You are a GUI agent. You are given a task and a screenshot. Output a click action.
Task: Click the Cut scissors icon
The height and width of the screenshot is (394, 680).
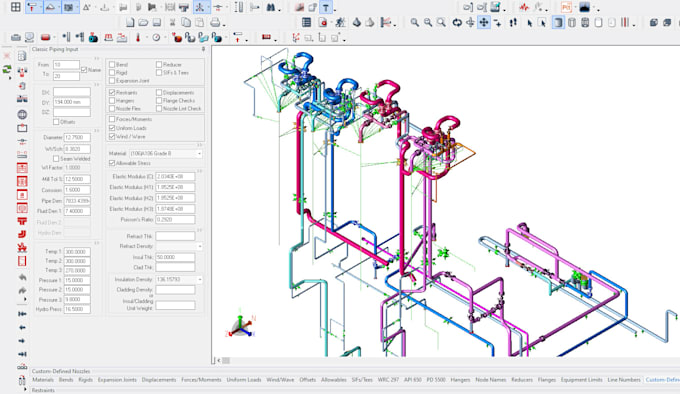point(172,23)
